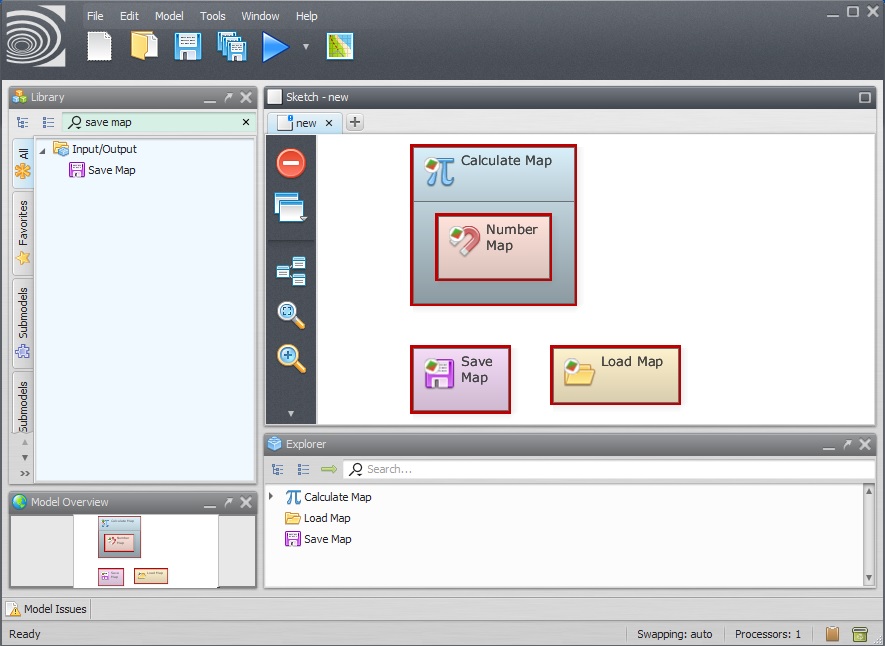The width and height of the screenshot is (885, 646).
Task: Click the zoom in magnifier icon
Action: 291,358
